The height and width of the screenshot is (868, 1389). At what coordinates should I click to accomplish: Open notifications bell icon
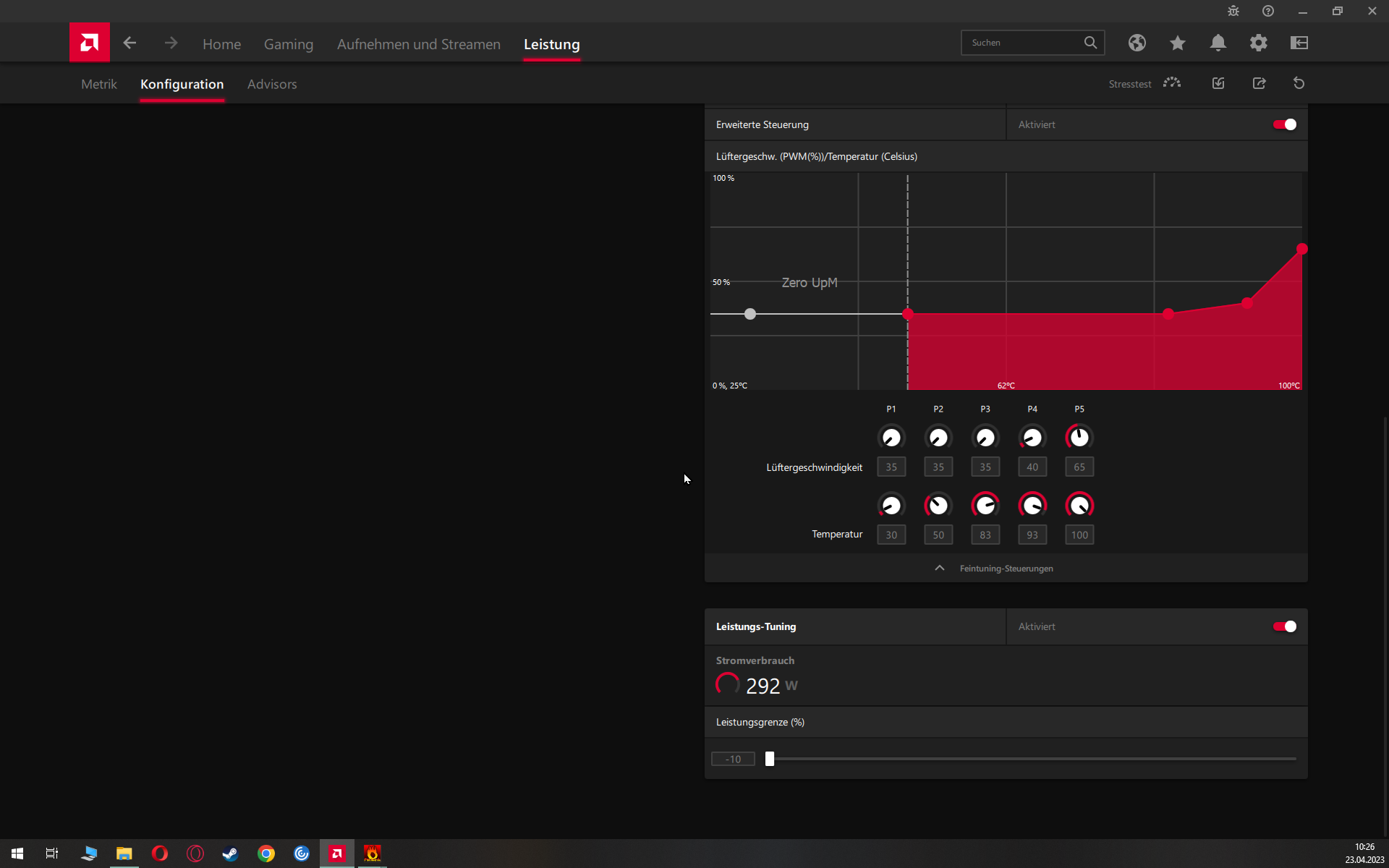click(x=1218, y=43)
